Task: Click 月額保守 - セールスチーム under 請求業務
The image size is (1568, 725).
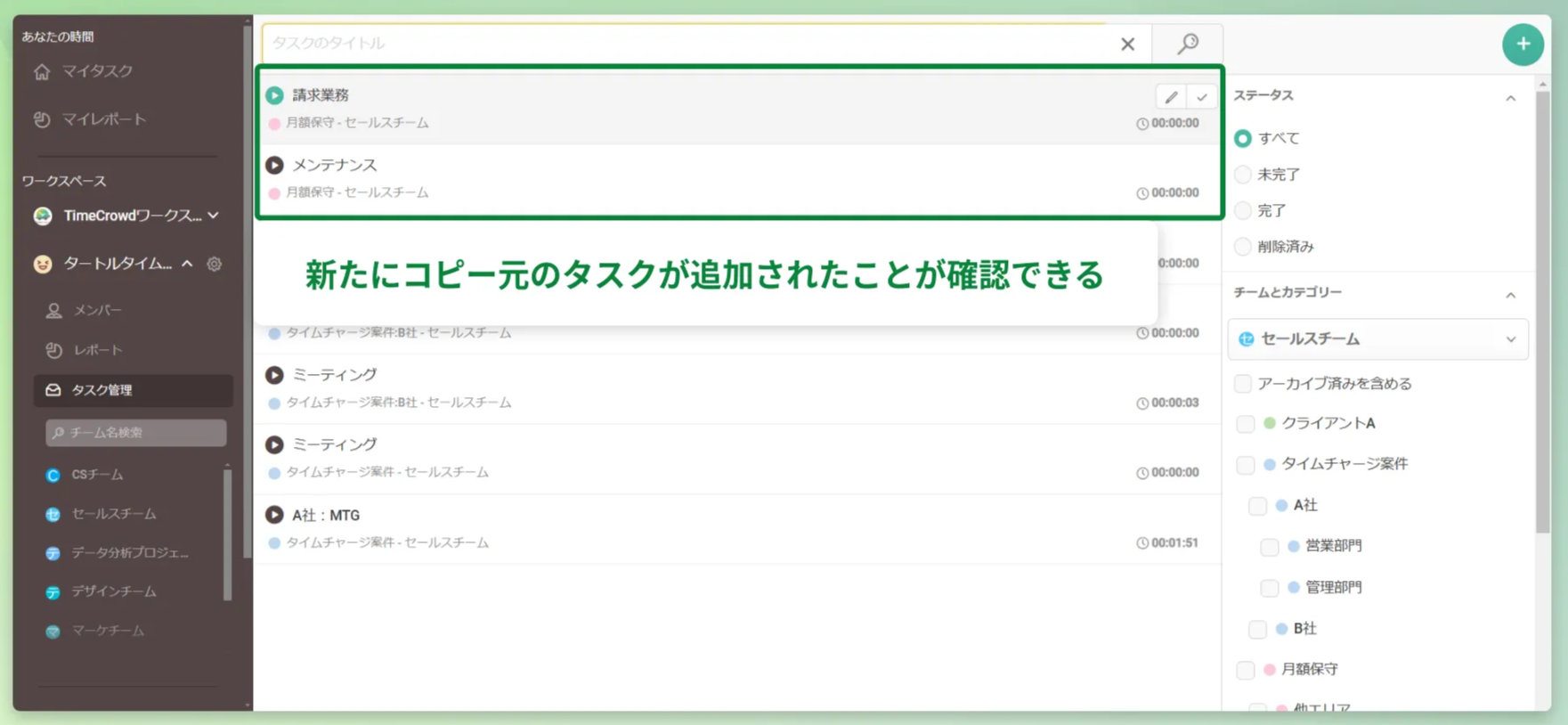Action: [x=357, y=123]
